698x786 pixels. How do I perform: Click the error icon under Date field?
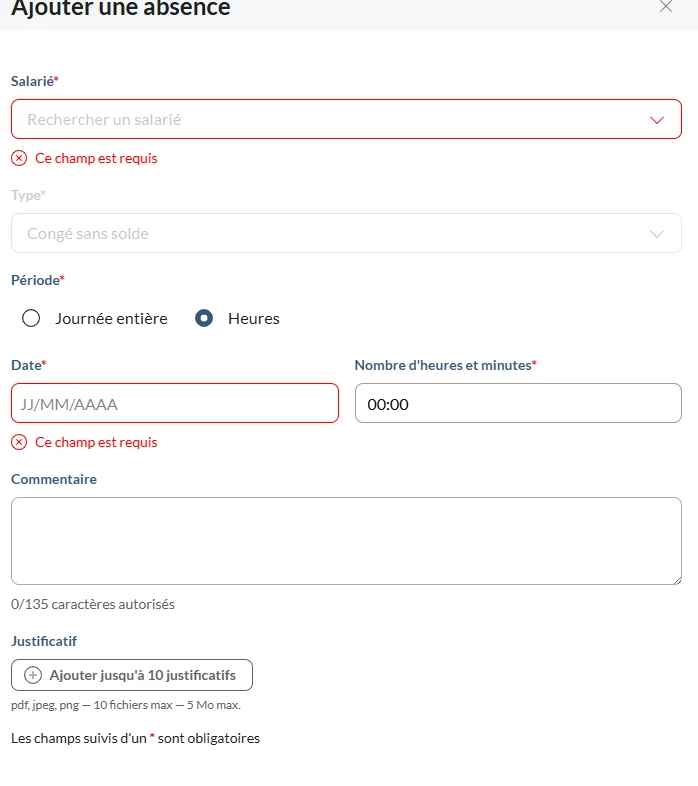[19, 442]
